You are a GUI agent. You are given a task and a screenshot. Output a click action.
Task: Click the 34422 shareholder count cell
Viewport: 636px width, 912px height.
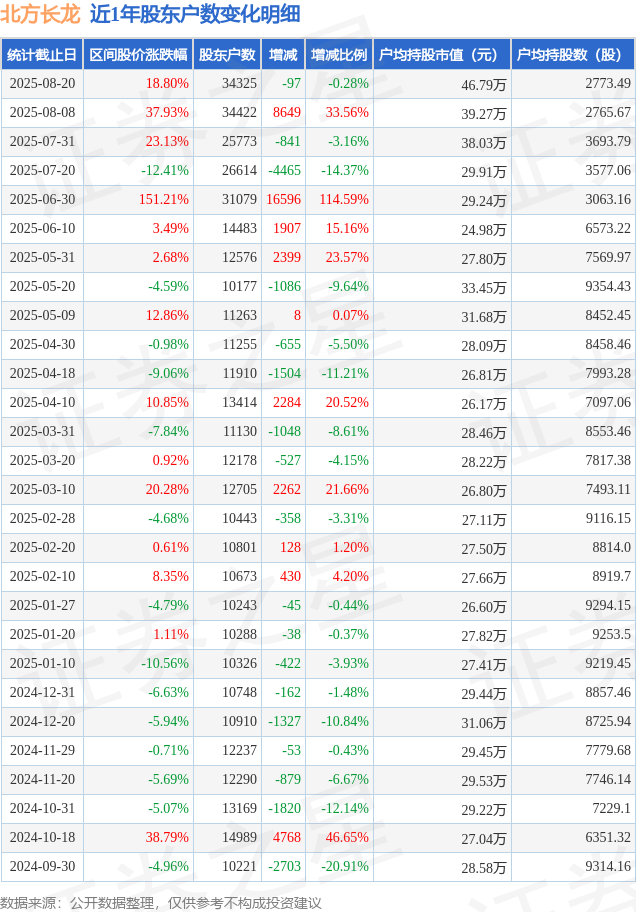[x=239, y=112]
